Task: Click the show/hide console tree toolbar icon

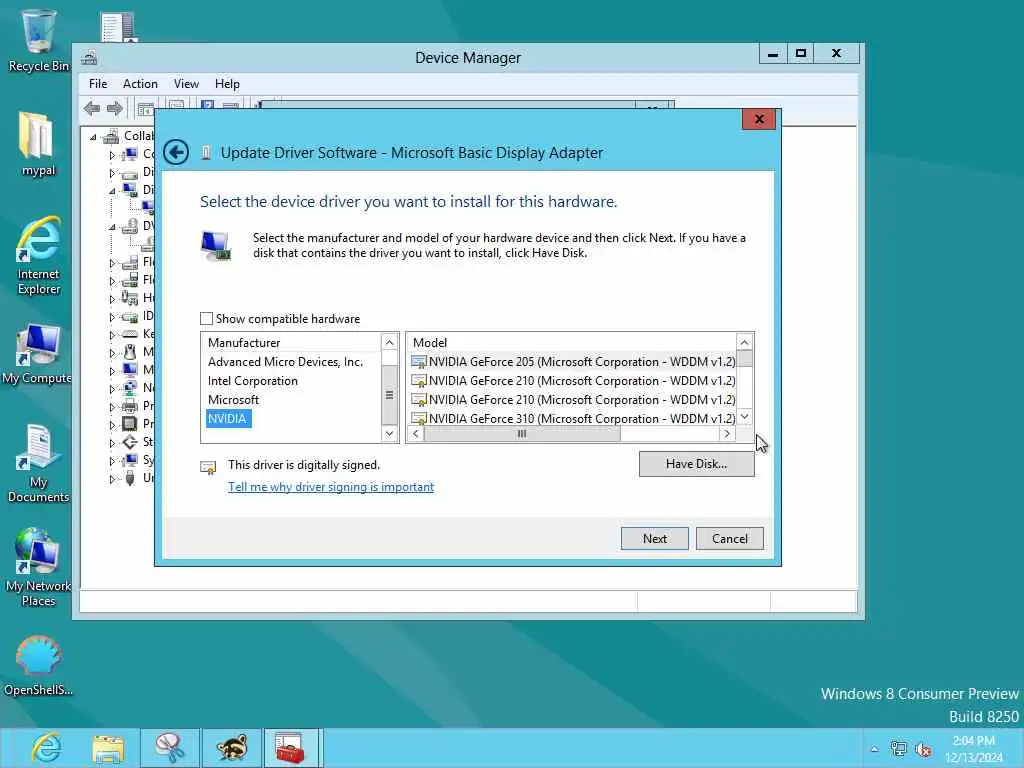Action: [146, 108]
